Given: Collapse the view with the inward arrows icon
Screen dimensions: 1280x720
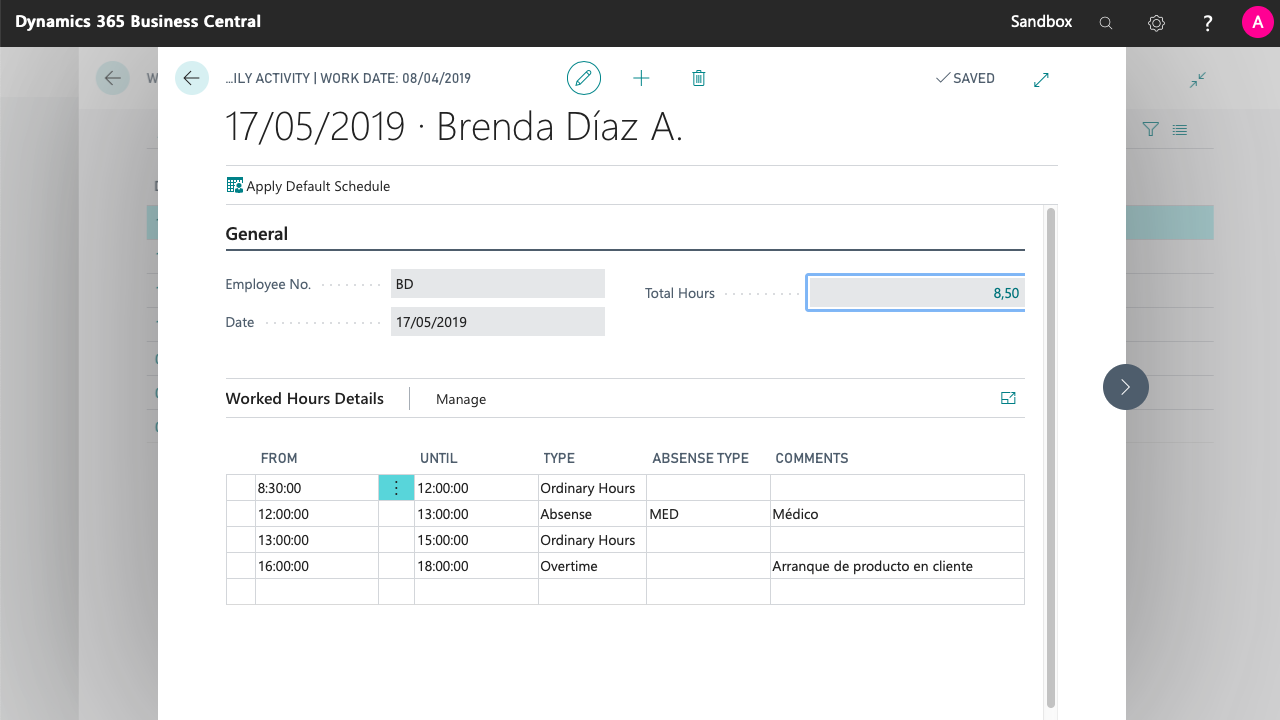Looking at the screenshot, I should pyautogui.click(x=1198, y=79).
